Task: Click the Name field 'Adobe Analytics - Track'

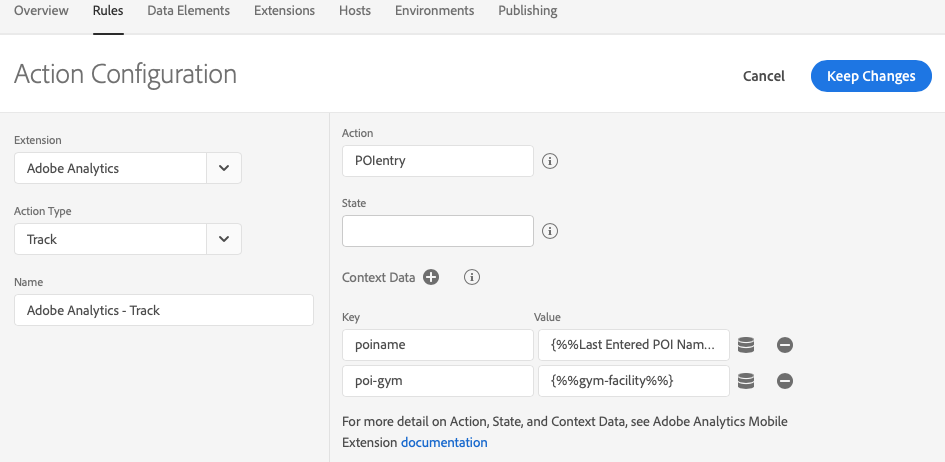Action: (164, 310)
